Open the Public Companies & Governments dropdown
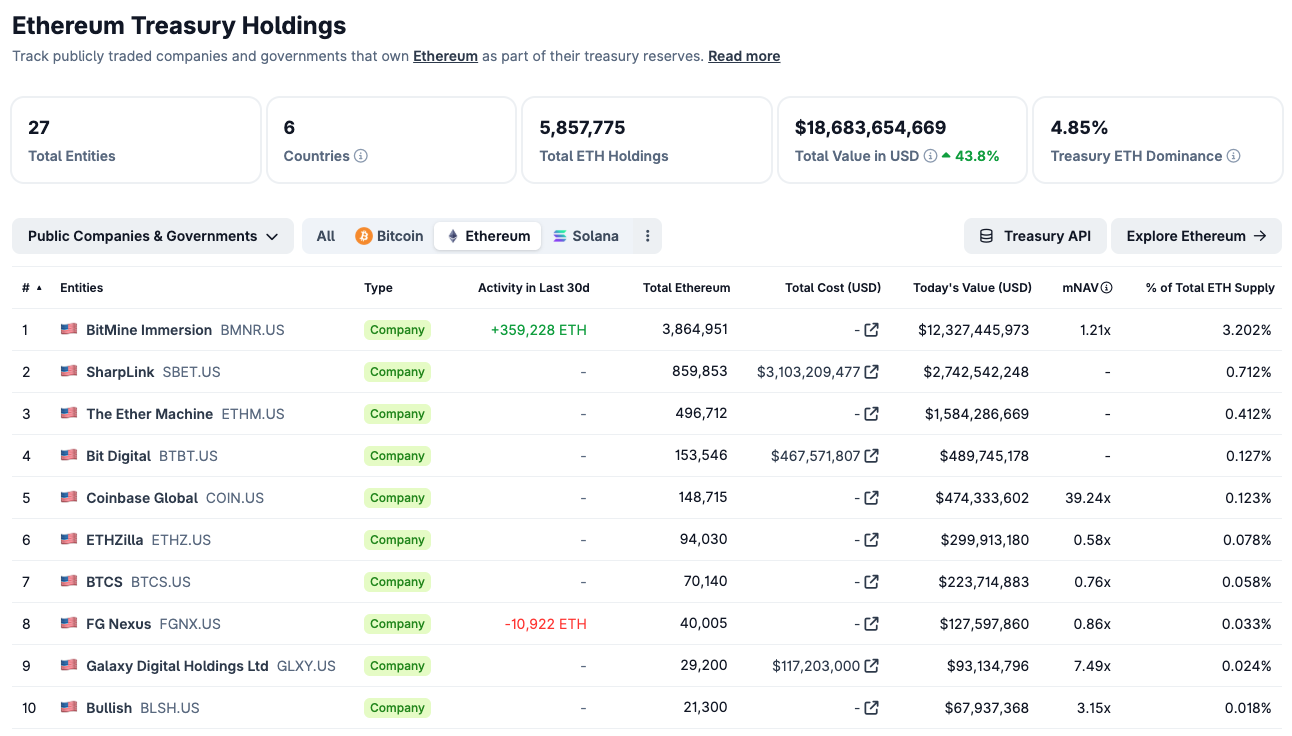The width and height of the screenshot is (1292, 736). (x=152, y=236)
